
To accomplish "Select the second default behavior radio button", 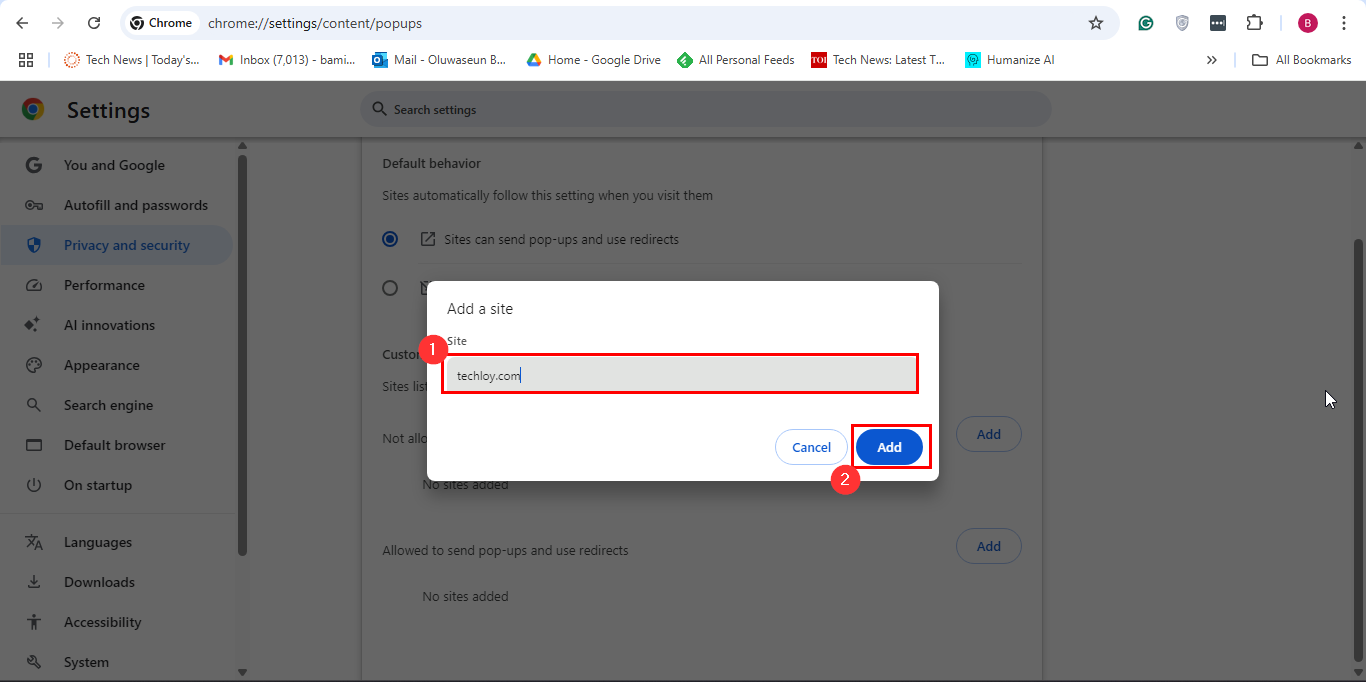I will click(x=390, y=288).
